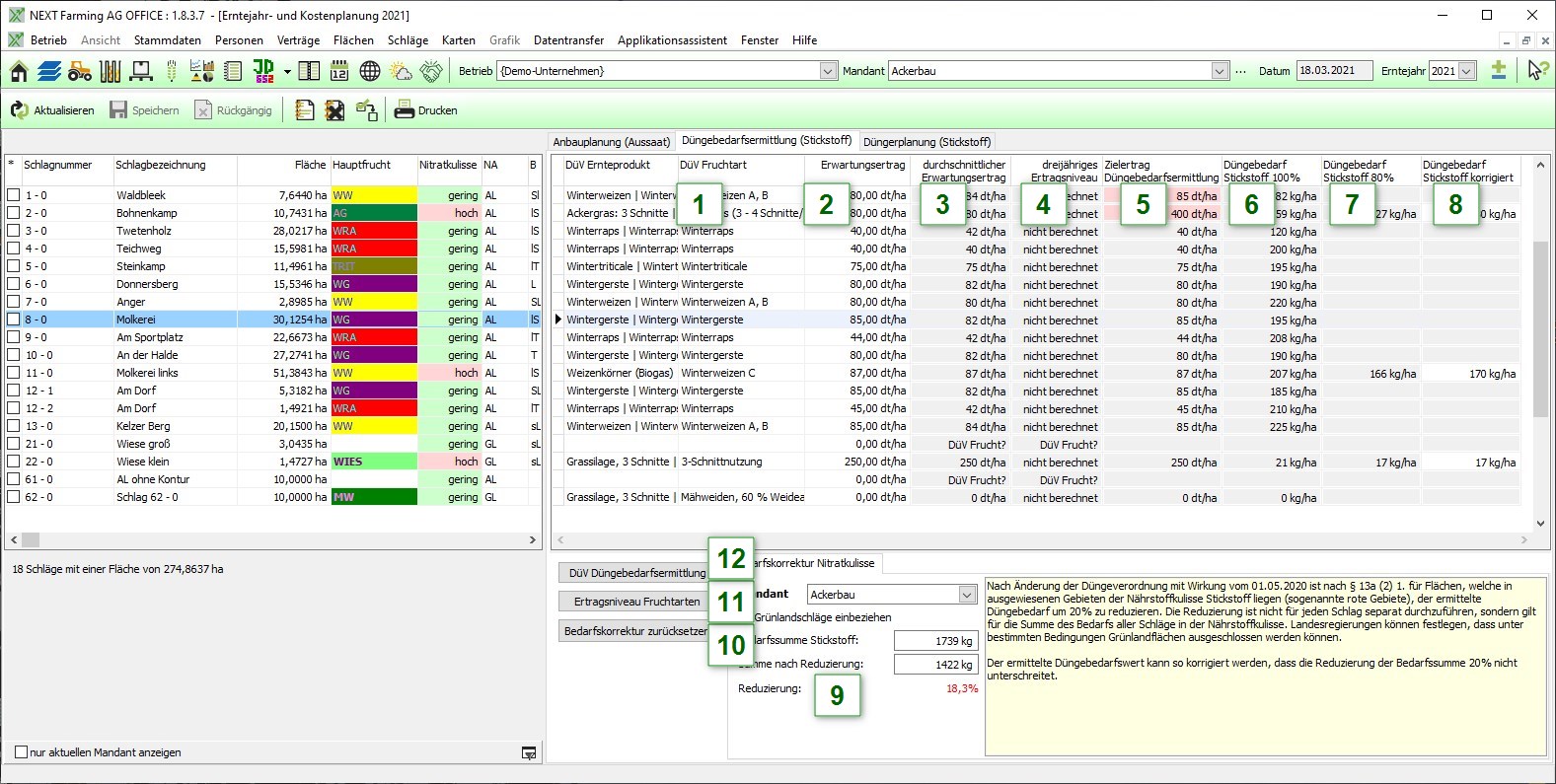Switch to Düngerplanung (Stickstoff) tab
This screenshot has width=1556, height=784.
point(926,142)
